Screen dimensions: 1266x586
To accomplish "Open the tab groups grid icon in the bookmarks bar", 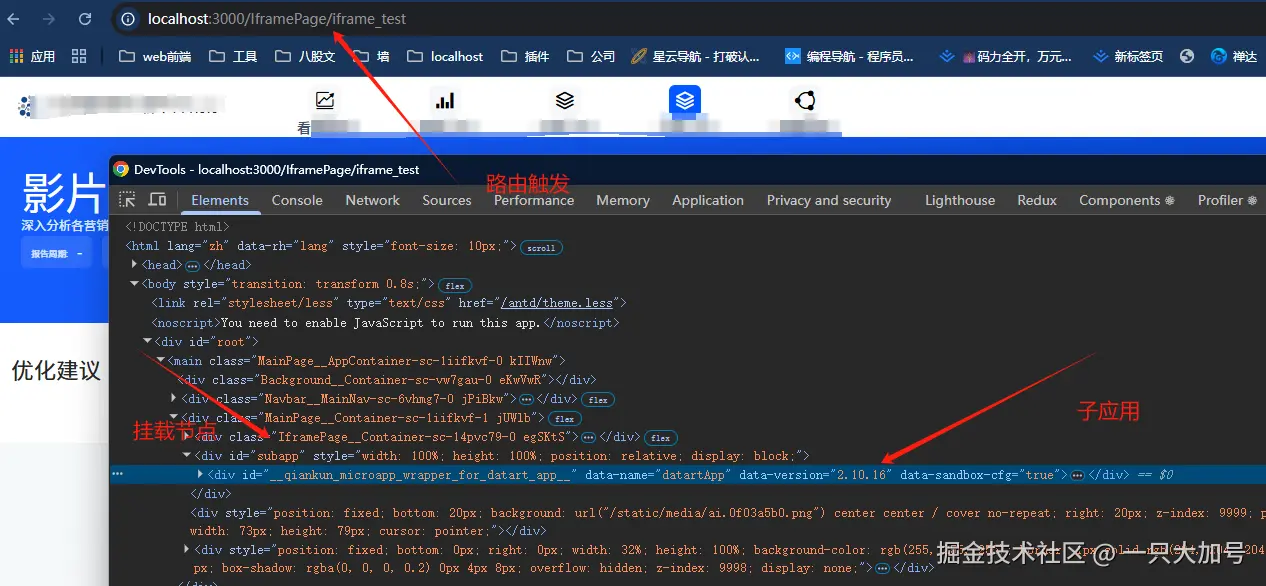I will coord(79,56).
